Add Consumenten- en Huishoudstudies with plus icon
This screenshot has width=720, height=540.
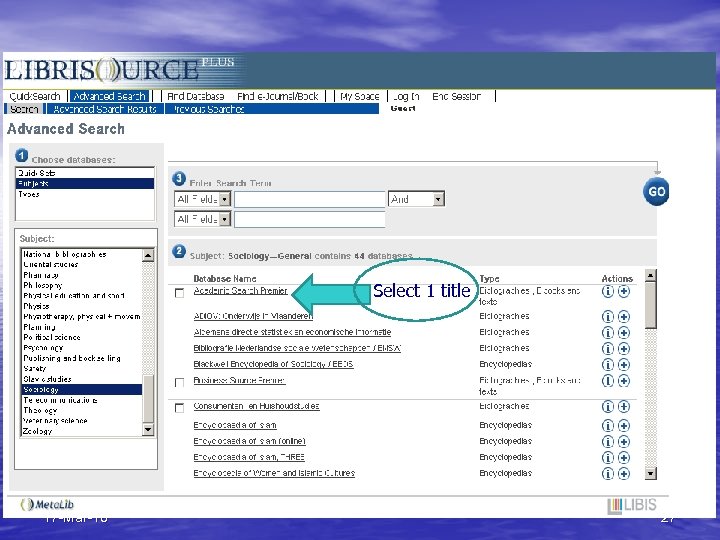[624, 406]
